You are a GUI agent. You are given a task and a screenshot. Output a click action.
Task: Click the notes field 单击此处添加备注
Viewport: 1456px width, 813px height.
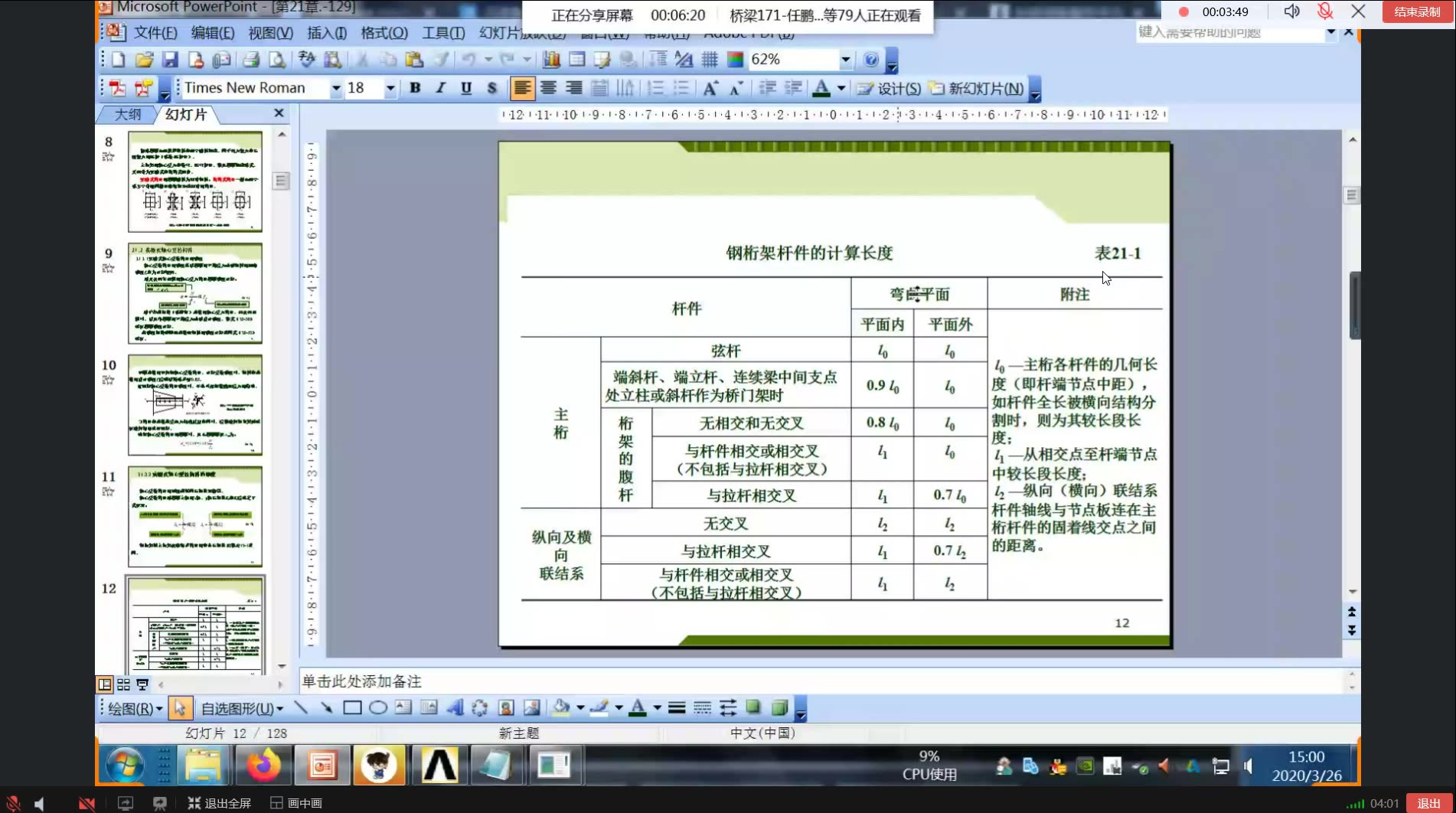coord(821,681)
